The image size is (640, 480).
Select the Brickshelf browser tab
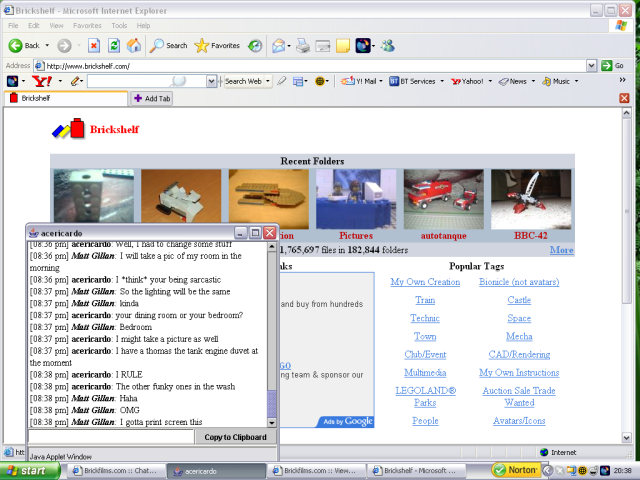[x=66, y=98]
